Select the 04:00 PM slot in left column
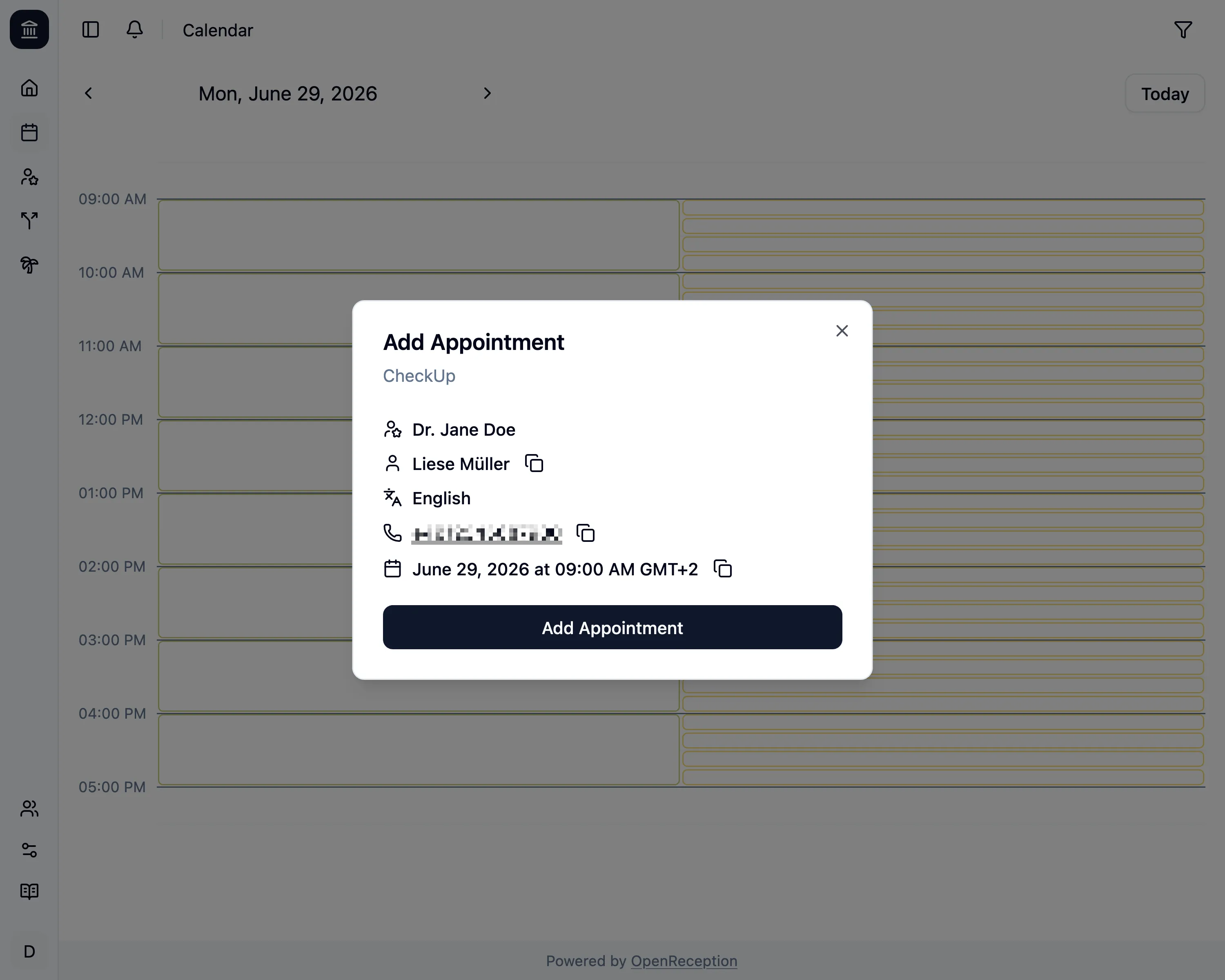This screenshot has height=980, width=1225. tap(419, 749)
